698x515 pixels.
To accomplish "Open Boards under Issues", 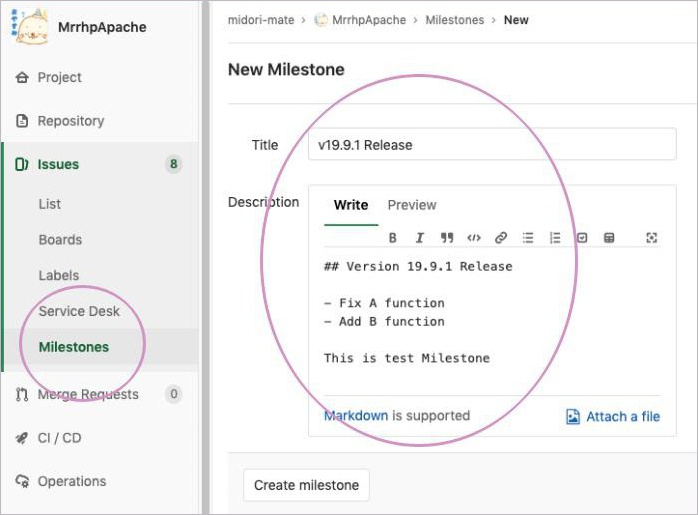I will click(x=60, y=240).
